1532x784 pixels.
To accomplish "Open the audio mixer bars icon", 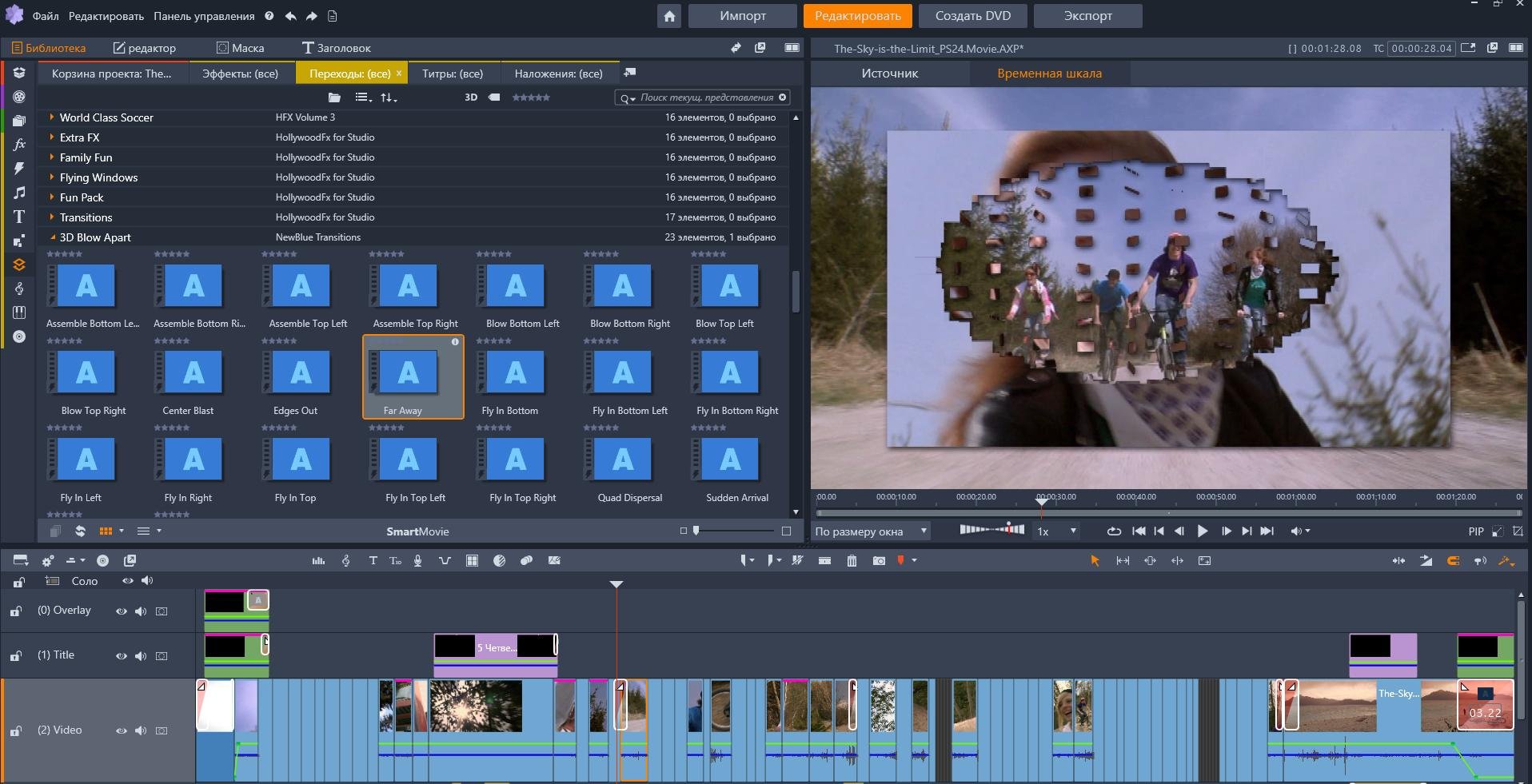I will 318,561.
